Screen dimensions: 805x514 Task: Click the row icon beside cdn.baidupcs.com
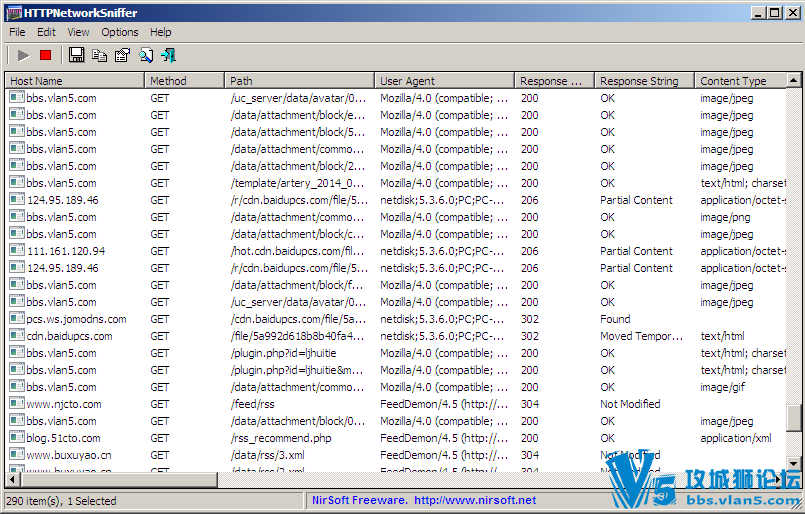17,336
